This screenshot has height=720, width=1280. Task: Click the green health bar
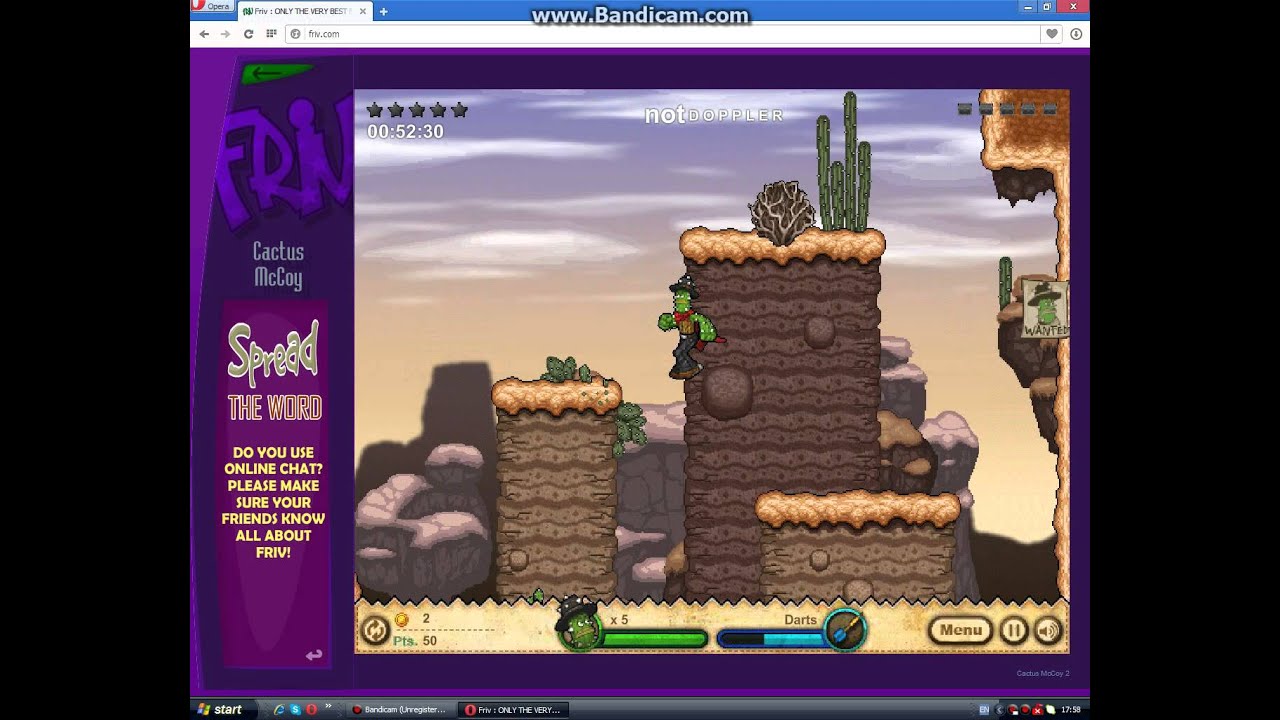point(653,639)
